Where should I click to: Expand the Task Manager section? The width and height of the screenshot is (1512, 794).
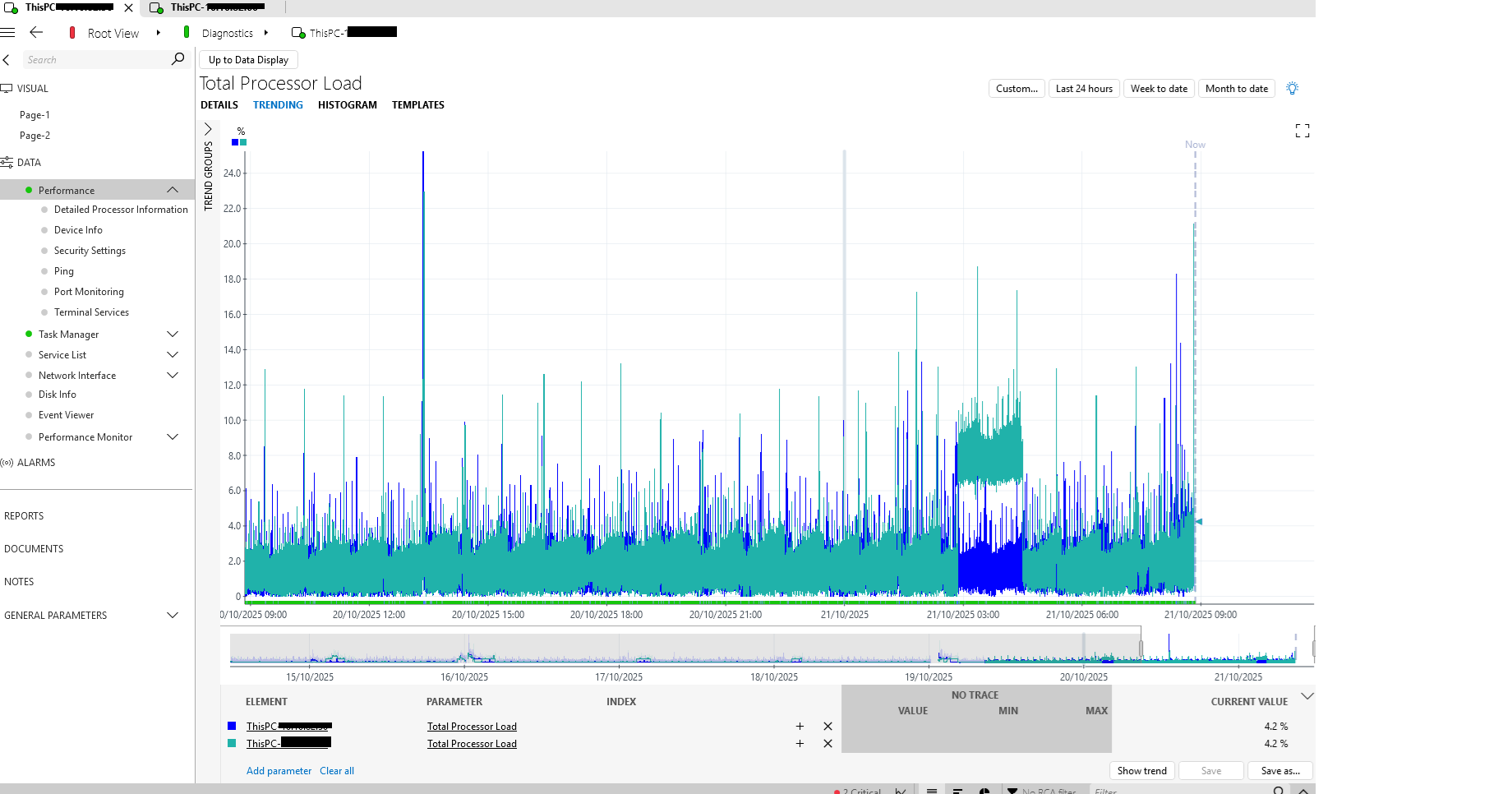(x=173, y=335)
